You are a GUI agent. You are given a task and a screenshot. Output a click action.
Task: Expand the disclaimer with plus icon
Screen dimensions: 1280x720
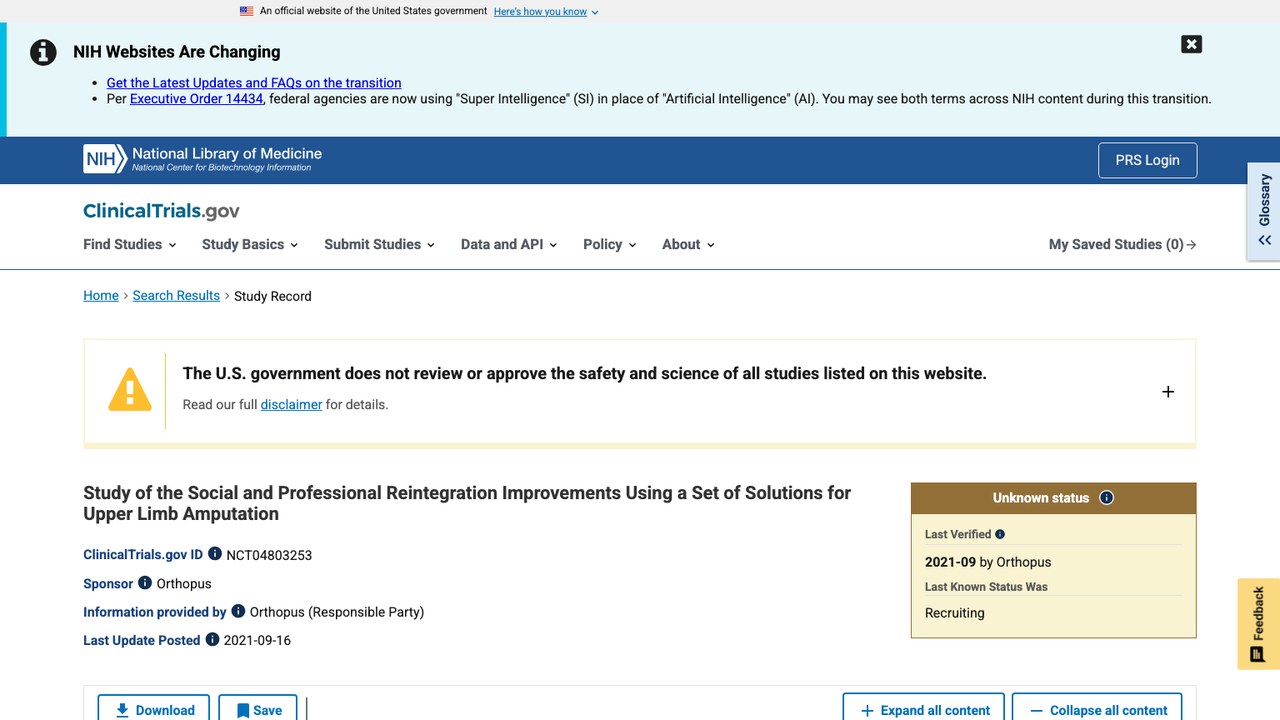(x=1168, y=392)
